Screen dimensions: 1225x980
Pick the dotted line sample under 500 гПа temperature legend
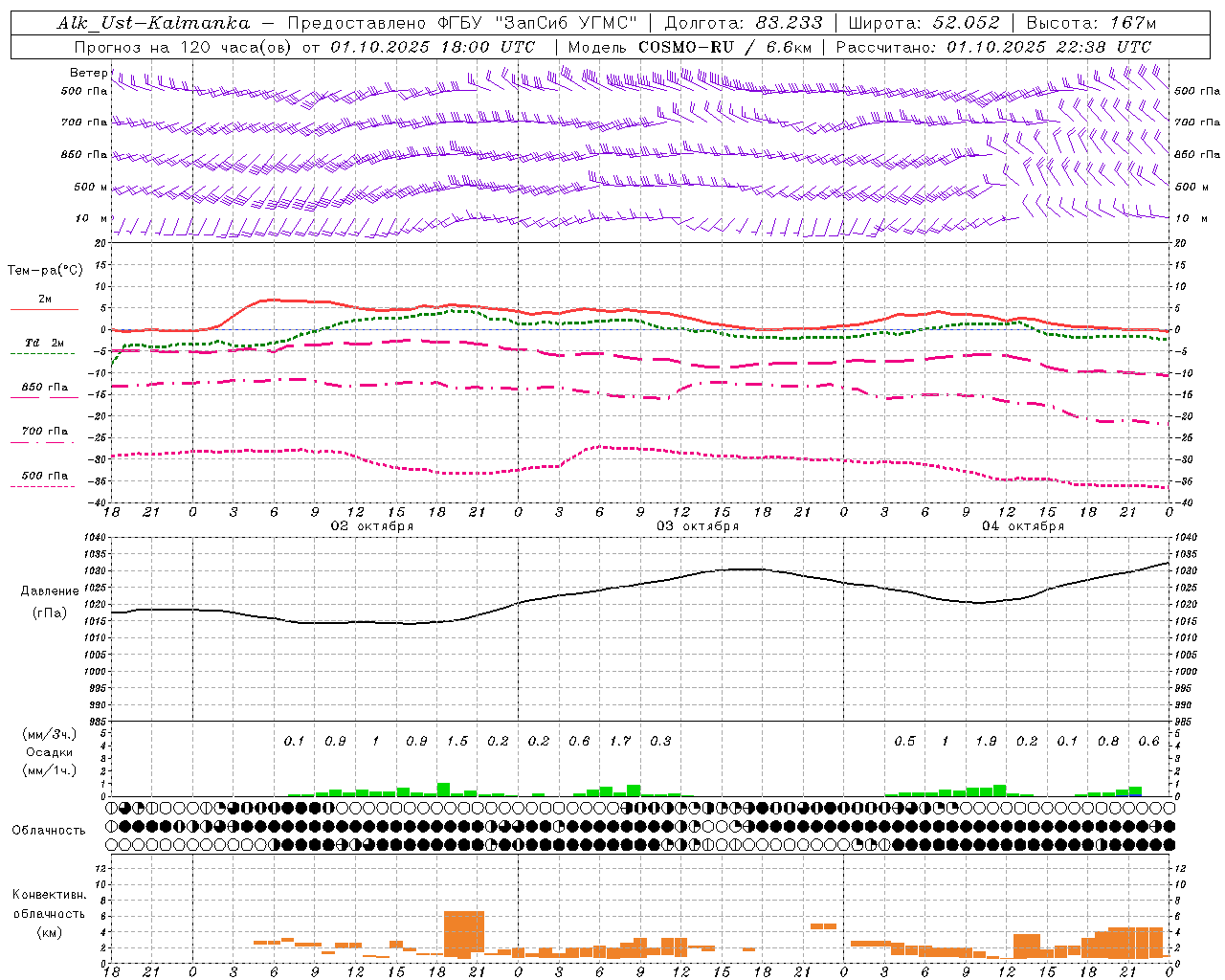(44, 487)
